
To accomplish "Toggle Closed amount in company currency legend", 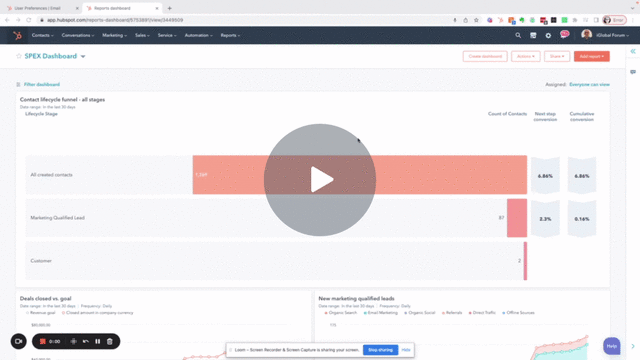I will [98, 313].
